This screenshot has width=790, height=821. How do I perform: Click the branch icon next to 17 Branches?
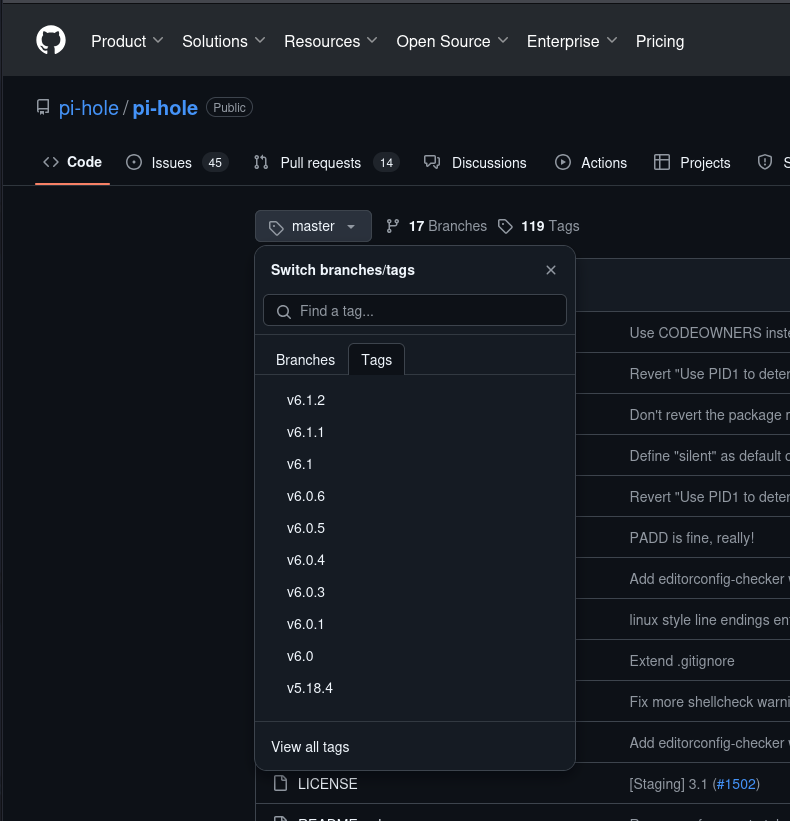pos(393,226)
